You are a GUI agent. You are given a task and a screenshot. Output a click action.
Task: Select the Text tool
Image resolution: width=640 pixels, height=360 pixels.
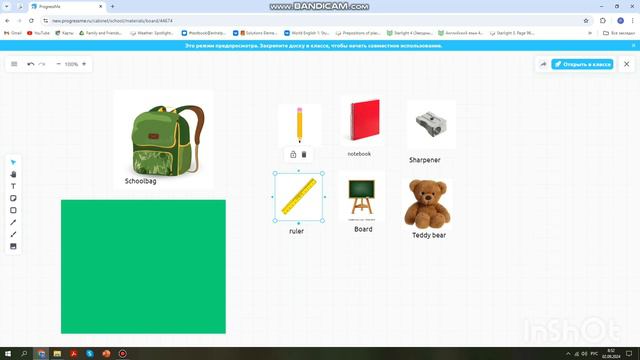tap(13, 186)
